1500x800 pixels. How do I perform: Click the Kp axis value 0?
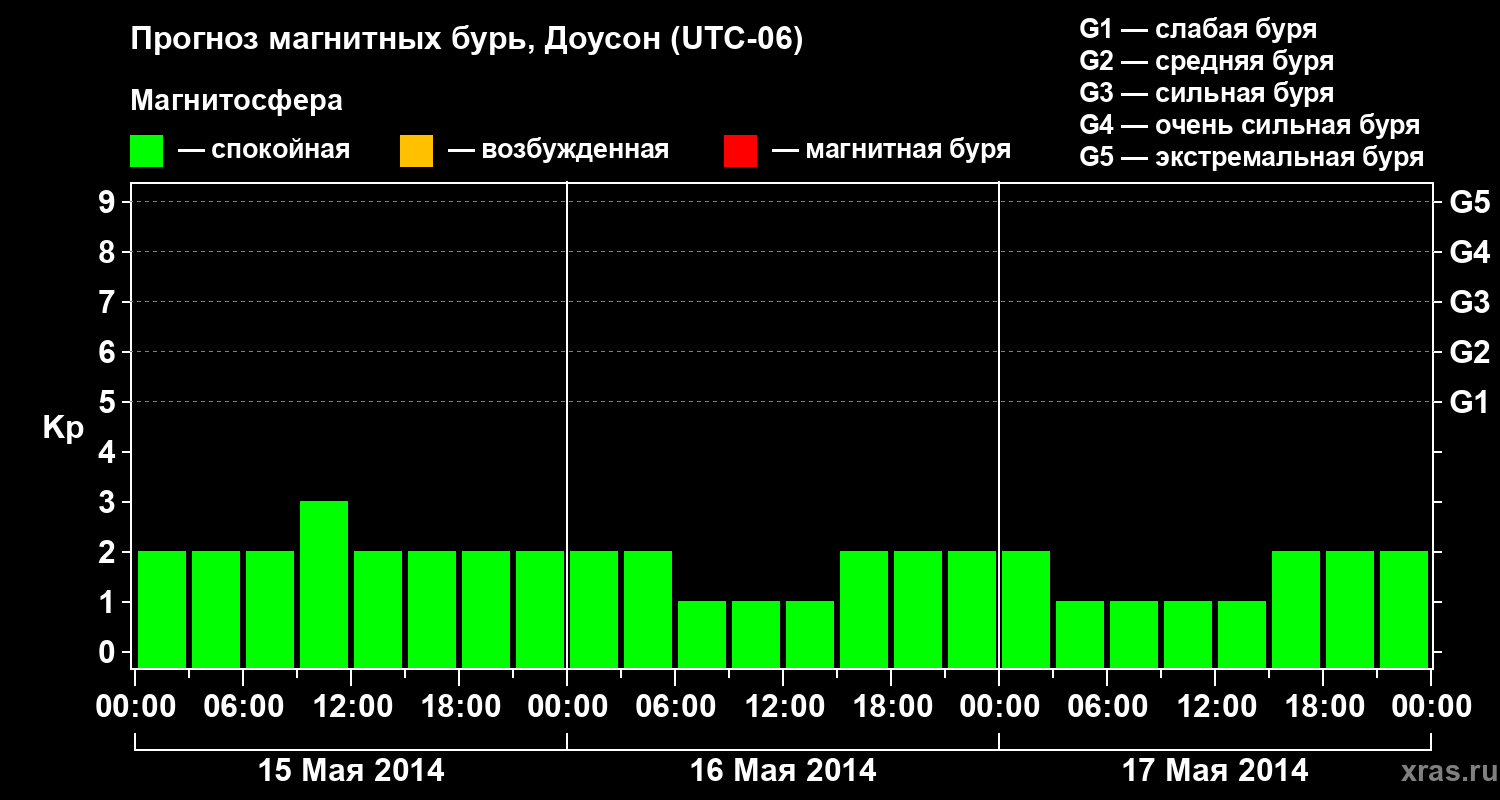pyautogui.click(x=109, y=652)
